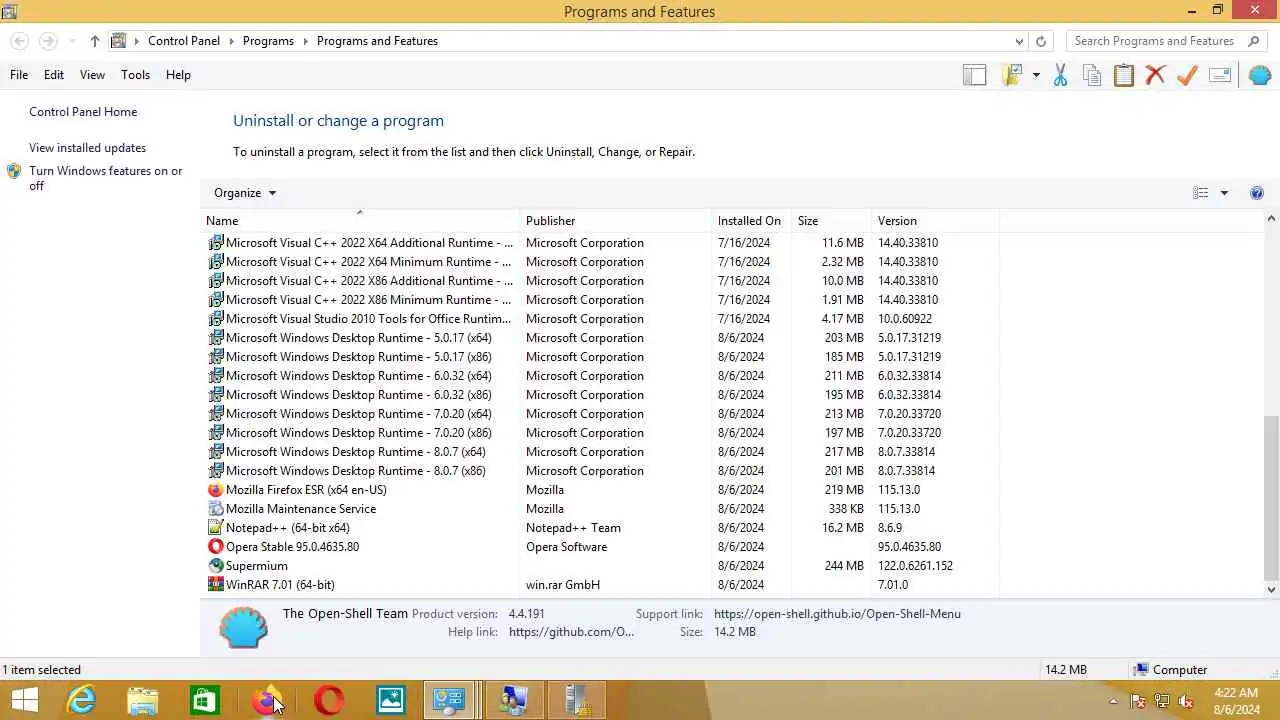Open the Edit menu

tap(54, 75)
